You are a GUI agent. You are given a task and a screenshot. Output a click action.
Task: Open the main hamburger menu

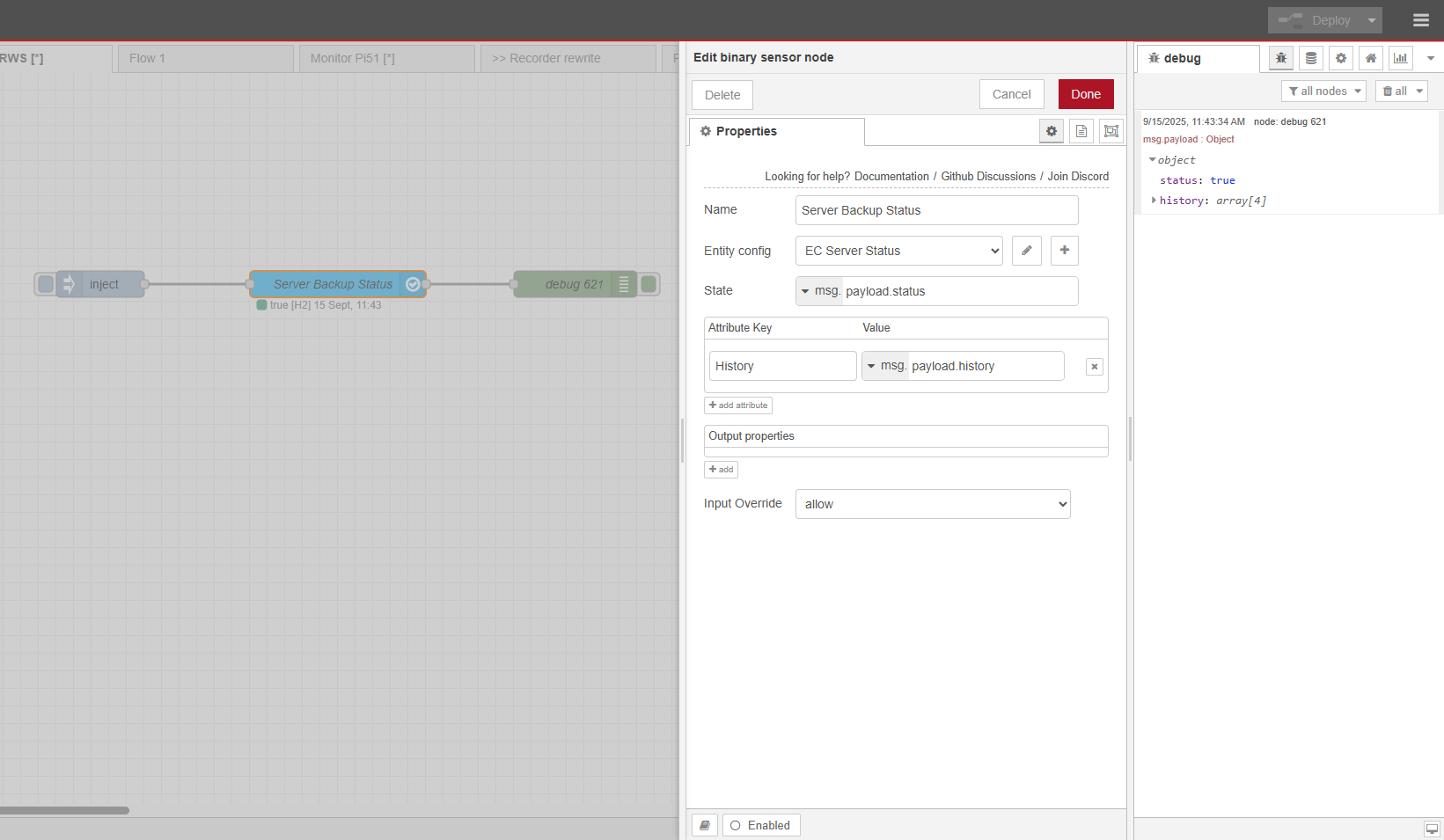tap(1420, 20)
